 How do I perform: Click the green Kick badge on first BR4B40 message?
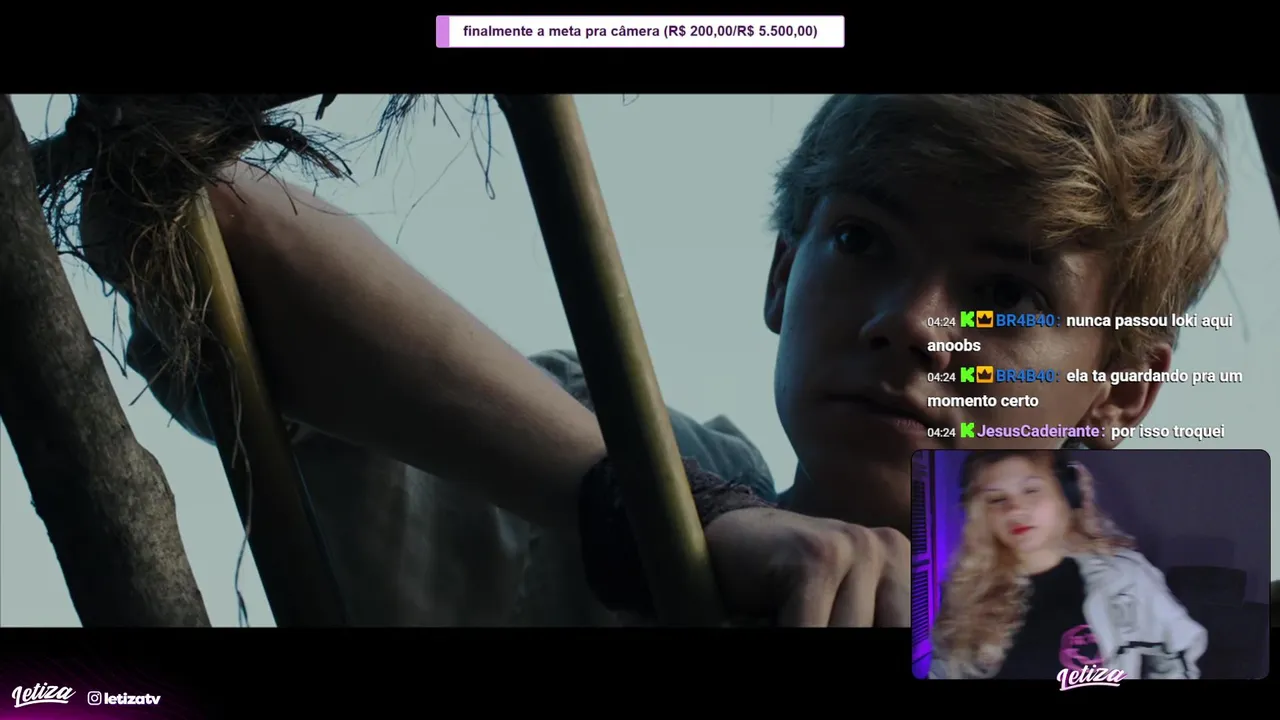tap(967, 320)
